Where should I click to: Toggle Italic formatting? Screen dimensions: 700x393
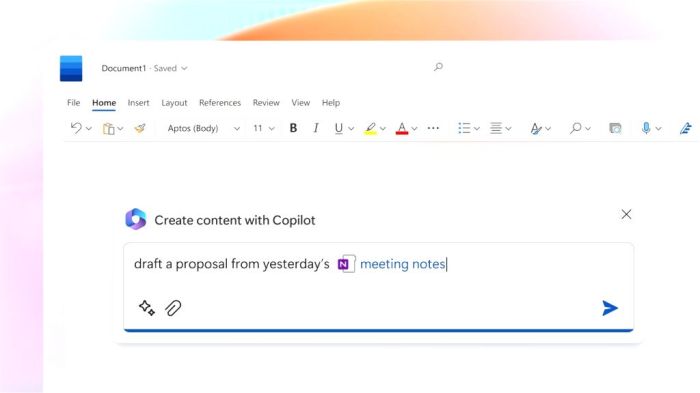[x=316, y=128]
